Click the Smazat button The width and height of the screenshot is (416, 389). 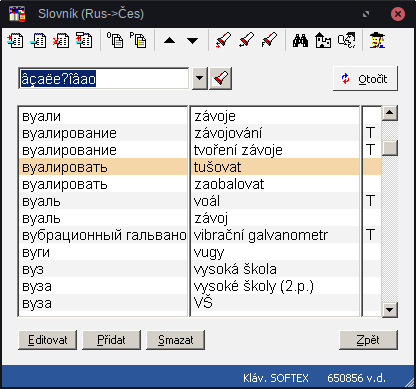pyautogui.click(x=175, y=340)
